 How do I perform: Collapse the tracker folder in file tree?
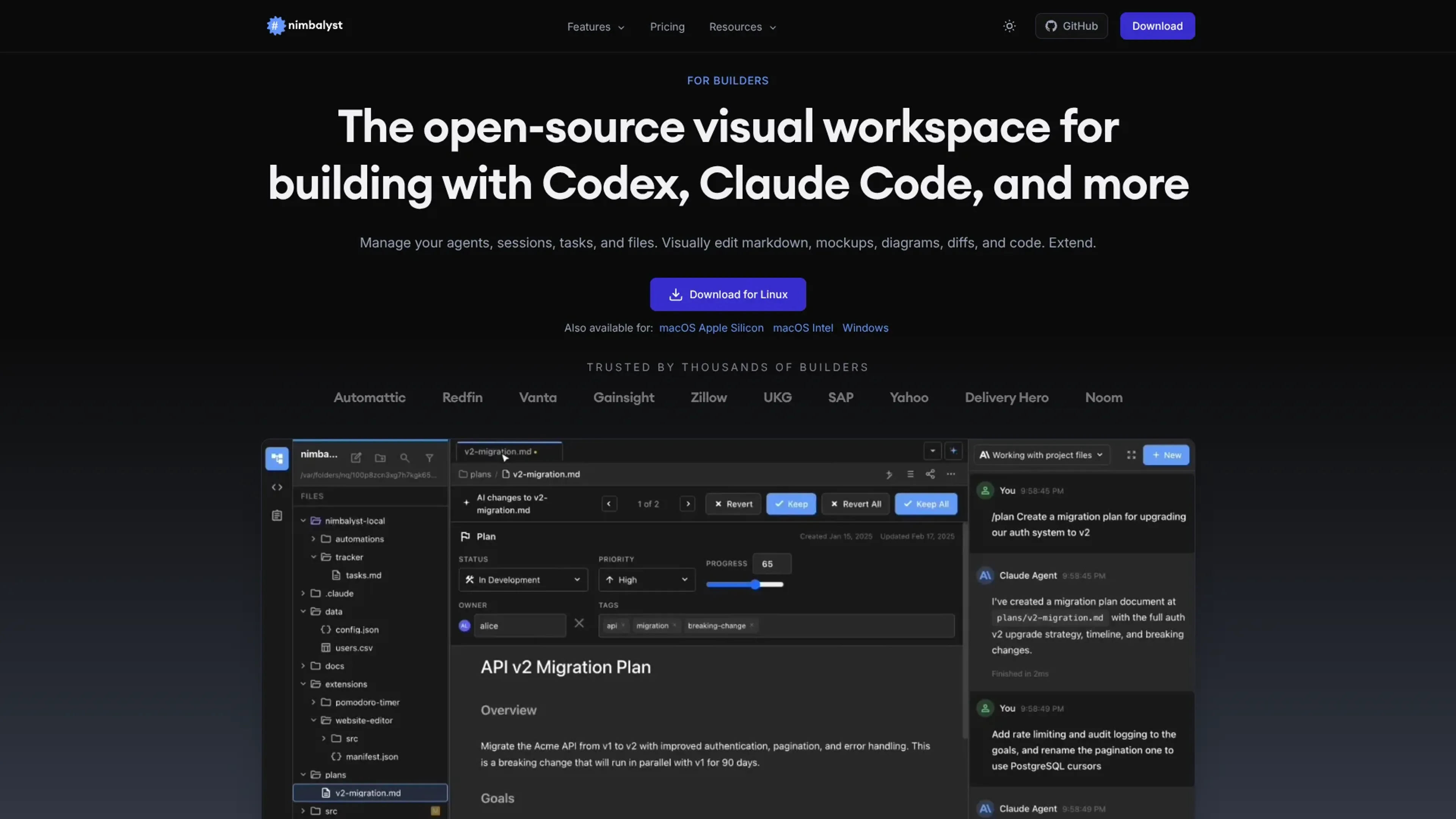[314, 557]
